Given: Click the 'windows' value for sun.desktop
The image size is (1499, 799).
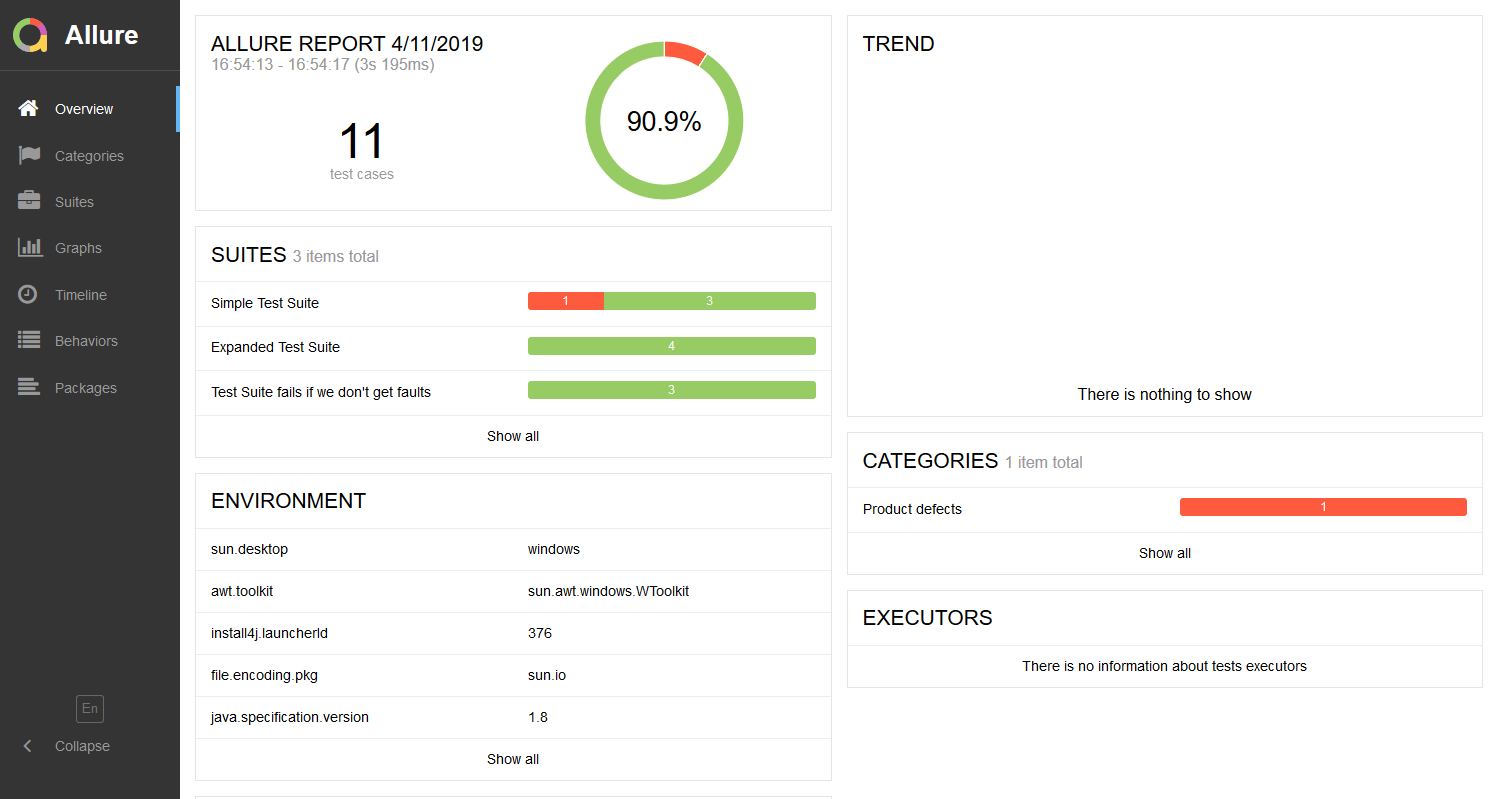Looking at the screenshot, I should click(x=554, y=549).
